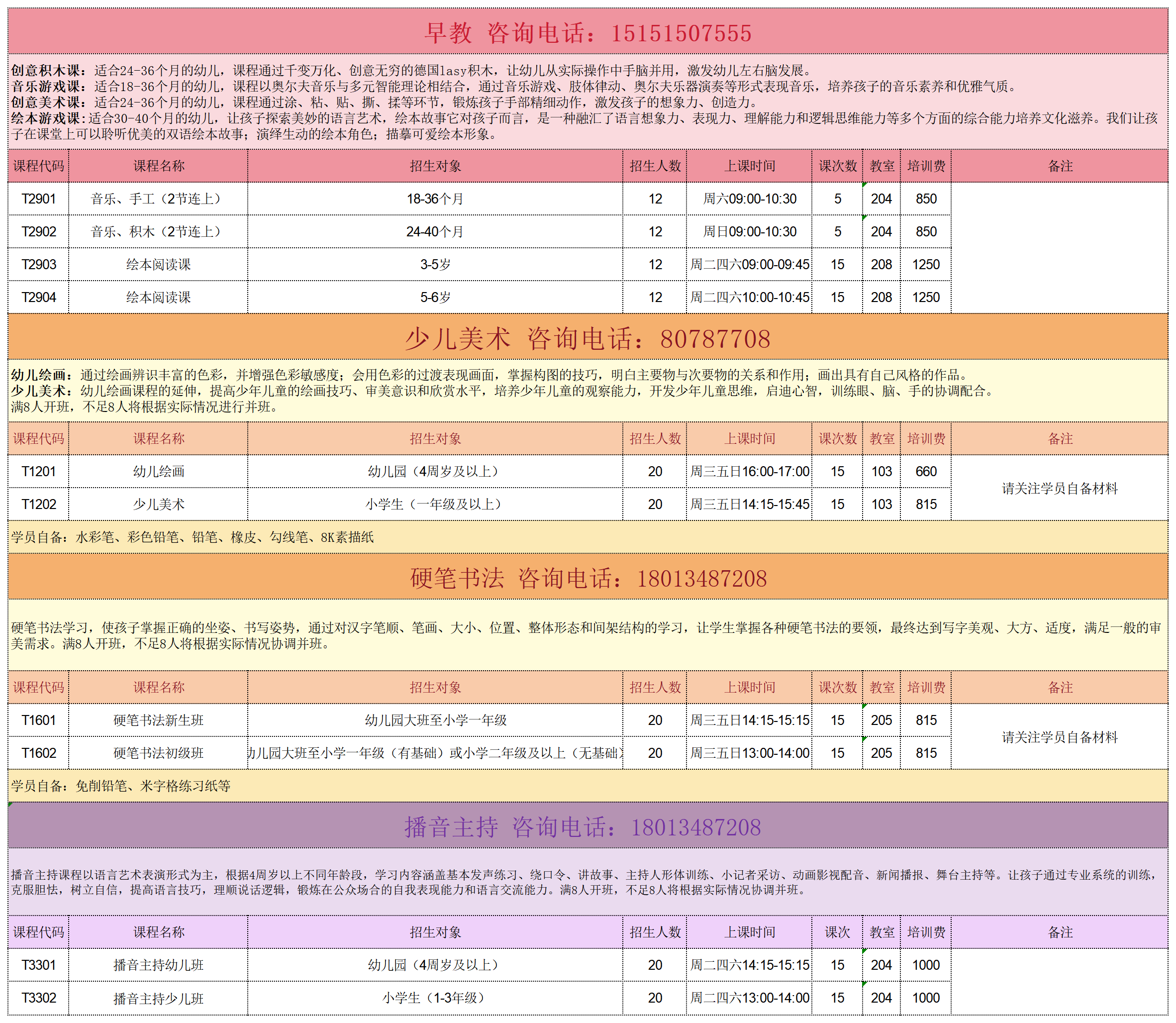Select the time cell 周二四六09:00-09:45
The height and width of the screenshot is (1023, 1176).
pyautogui.click(x=749, y=264)
